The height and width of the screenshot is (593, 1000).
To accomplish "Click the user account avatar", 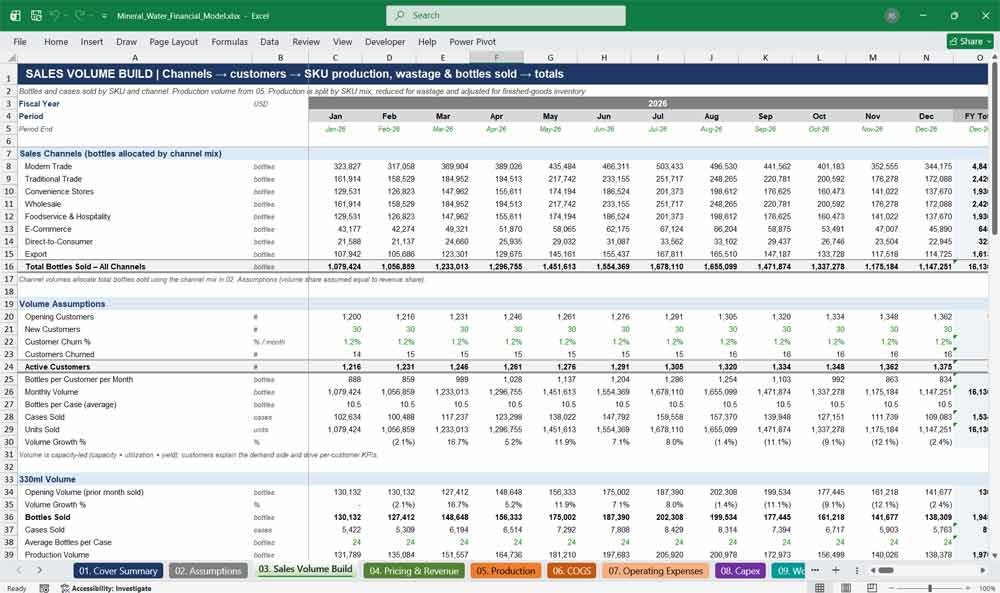I will click(892, 16).
